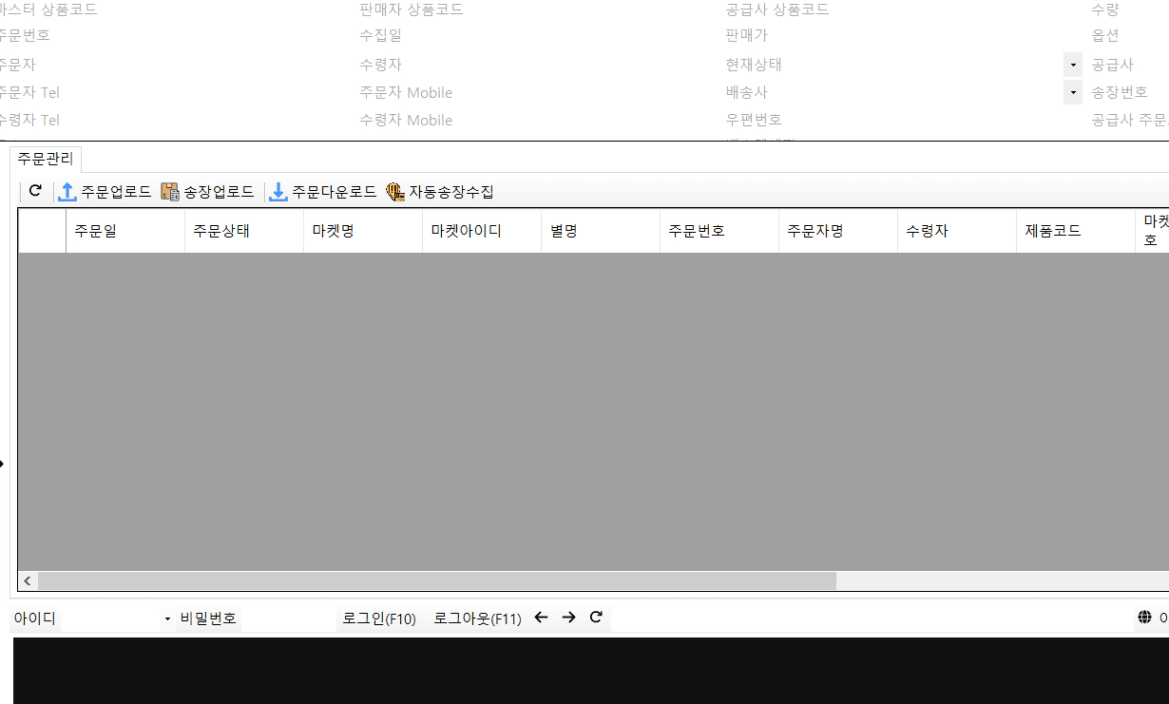The image size is (1169, 704).
Task: Click the 로그인(F10) button
Action: [379, 619]
